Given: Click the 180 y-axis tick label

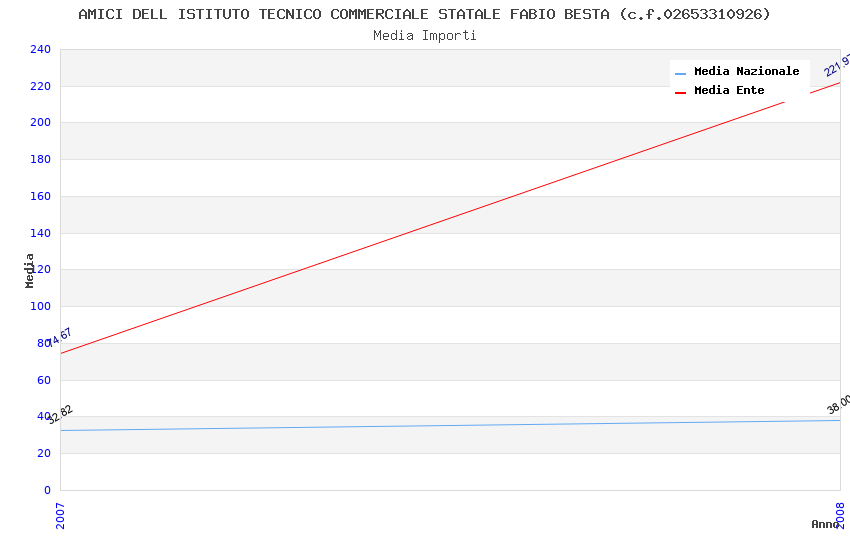Looking at the screenshot, I should pos(40,159).
